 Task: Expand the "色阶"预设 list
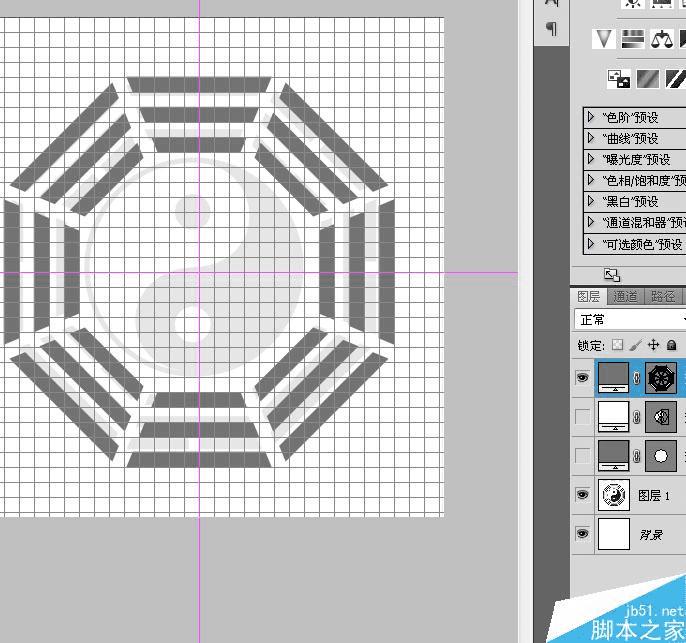pyautogui.click(x=591, y=117)
